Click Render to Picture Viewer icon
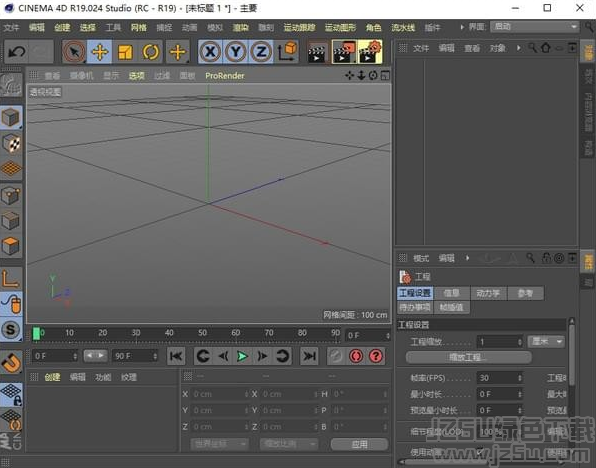 click(344, 52)
